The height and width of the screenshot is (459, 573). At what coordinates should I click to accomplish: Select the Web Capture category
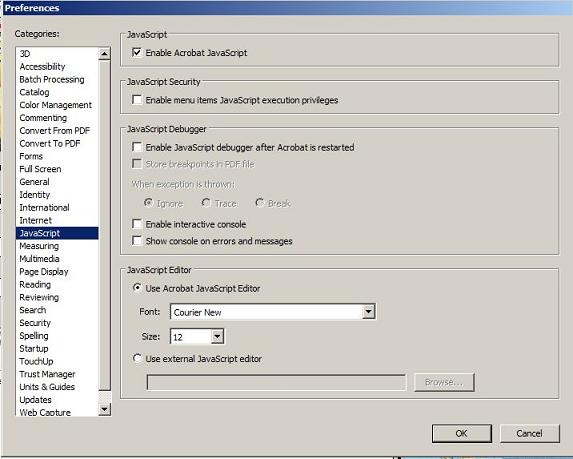(x=57, y=412)
